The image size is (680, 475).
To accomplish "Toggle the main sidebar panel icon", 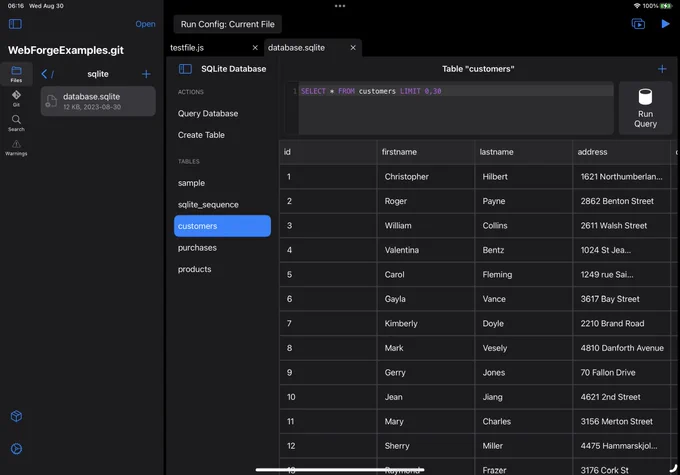I will (x=15, y=24).
